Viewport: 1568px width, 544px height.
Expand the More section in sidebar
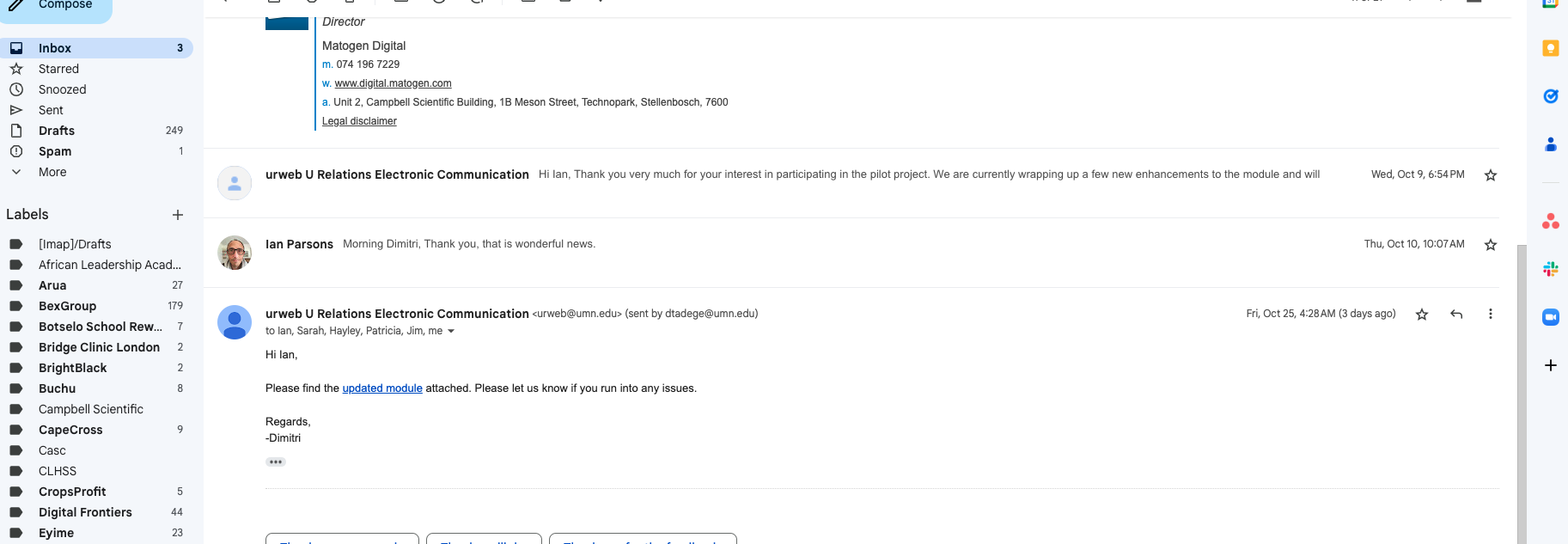pyautogui.click(x=52, y=172)
